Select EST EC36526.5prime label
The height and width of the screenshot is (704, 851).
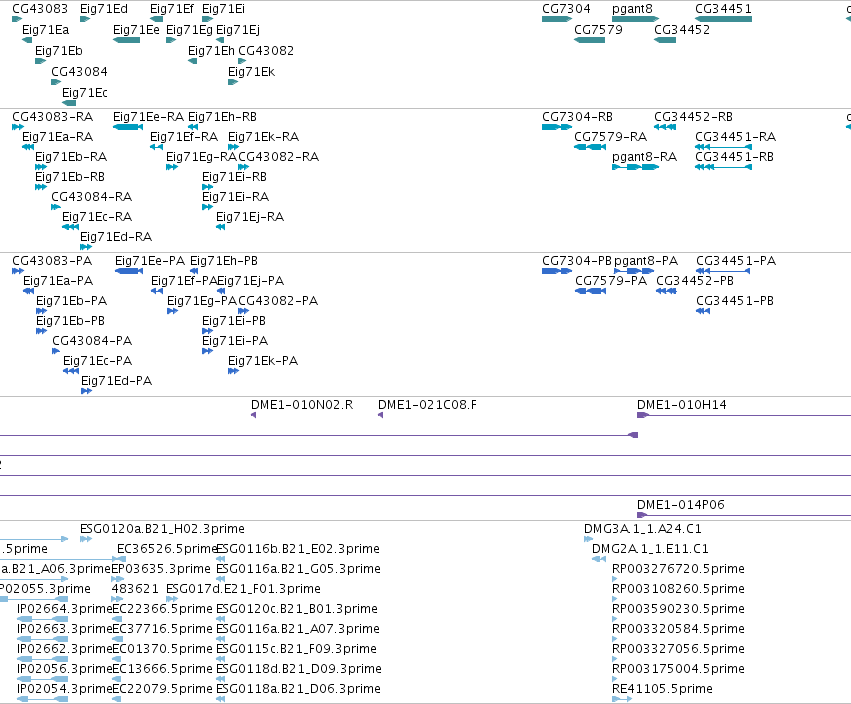(x=167, y=549)
